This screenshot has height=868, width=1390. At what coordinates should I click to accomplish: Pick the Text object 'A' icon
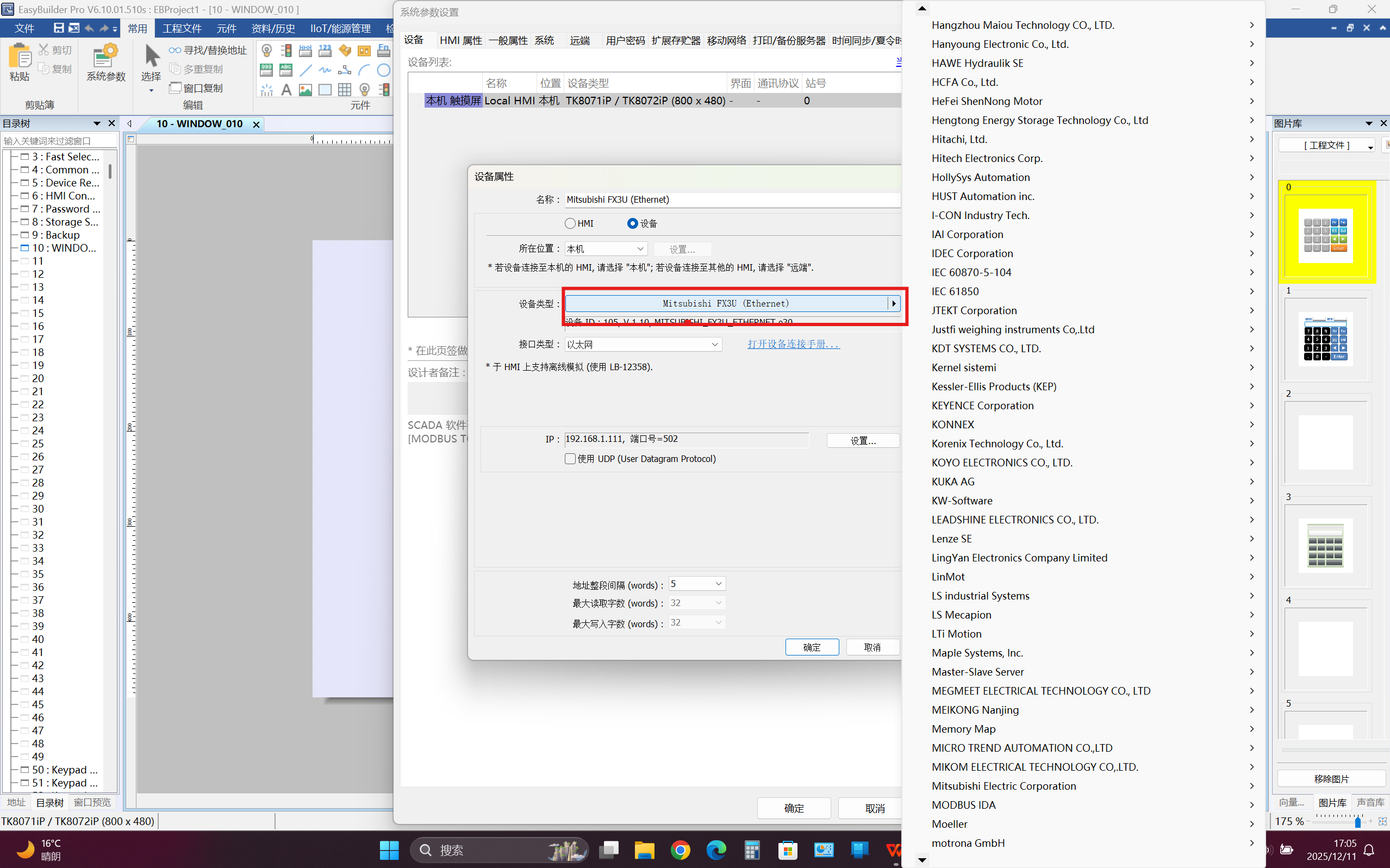click(286, 90)
